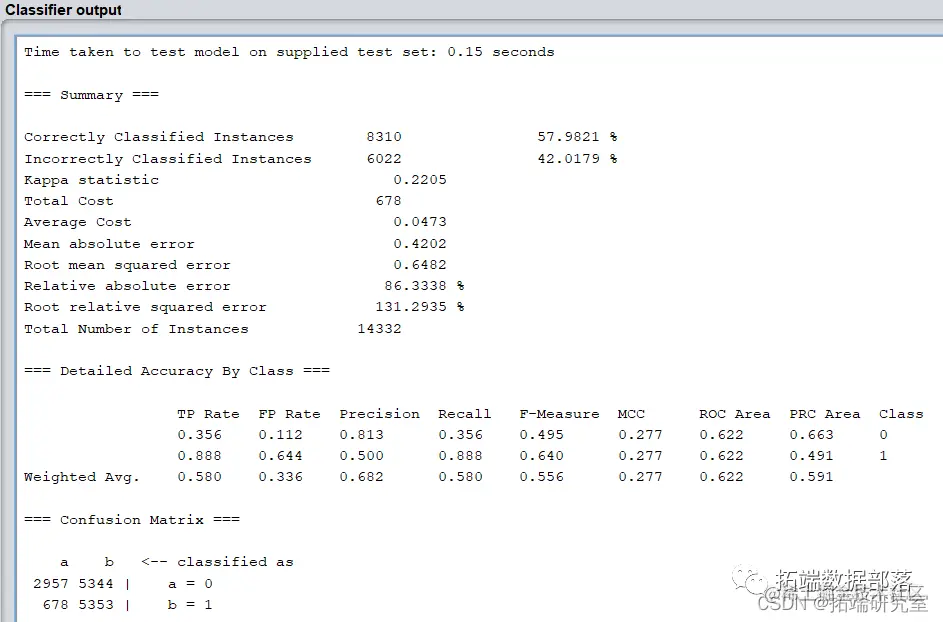The image size is (943, 622).
Task: Click the 'a = 0' class mapping
Action: [x=190, y=584]
